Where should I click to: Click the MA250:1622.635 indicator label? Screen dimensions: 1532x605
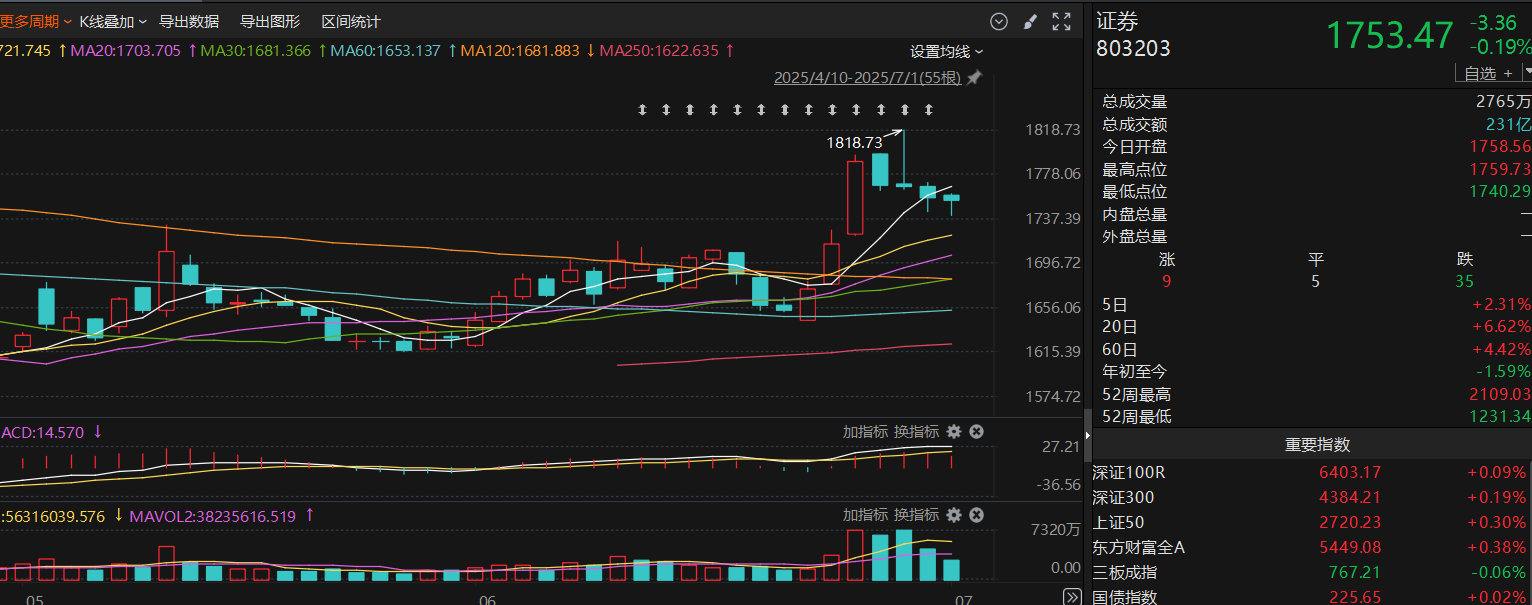tap(659, 50)
